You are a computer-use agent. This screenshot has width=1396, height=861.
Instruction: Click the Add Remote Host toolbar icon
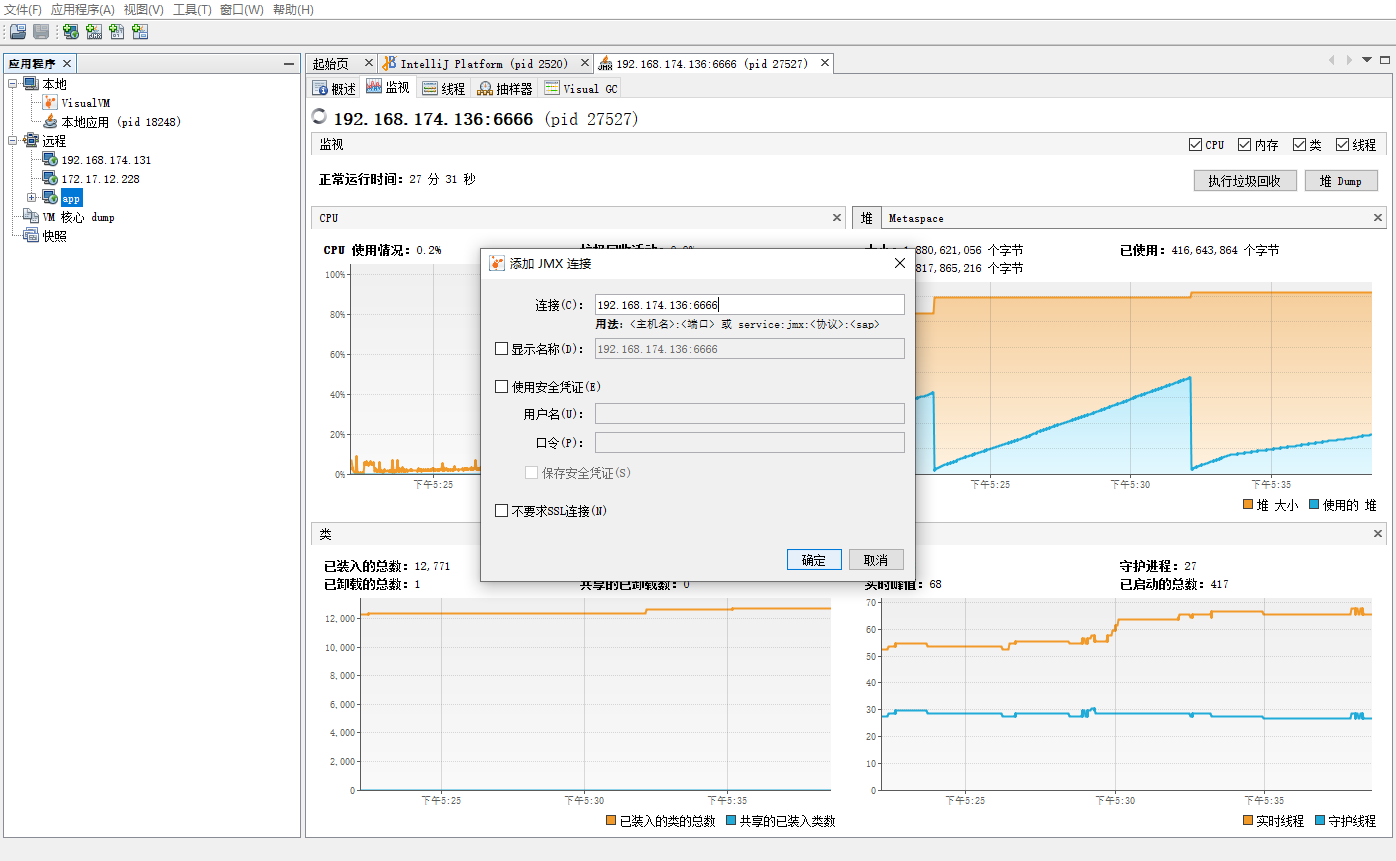pyautogui.click(x=71, y=32)
